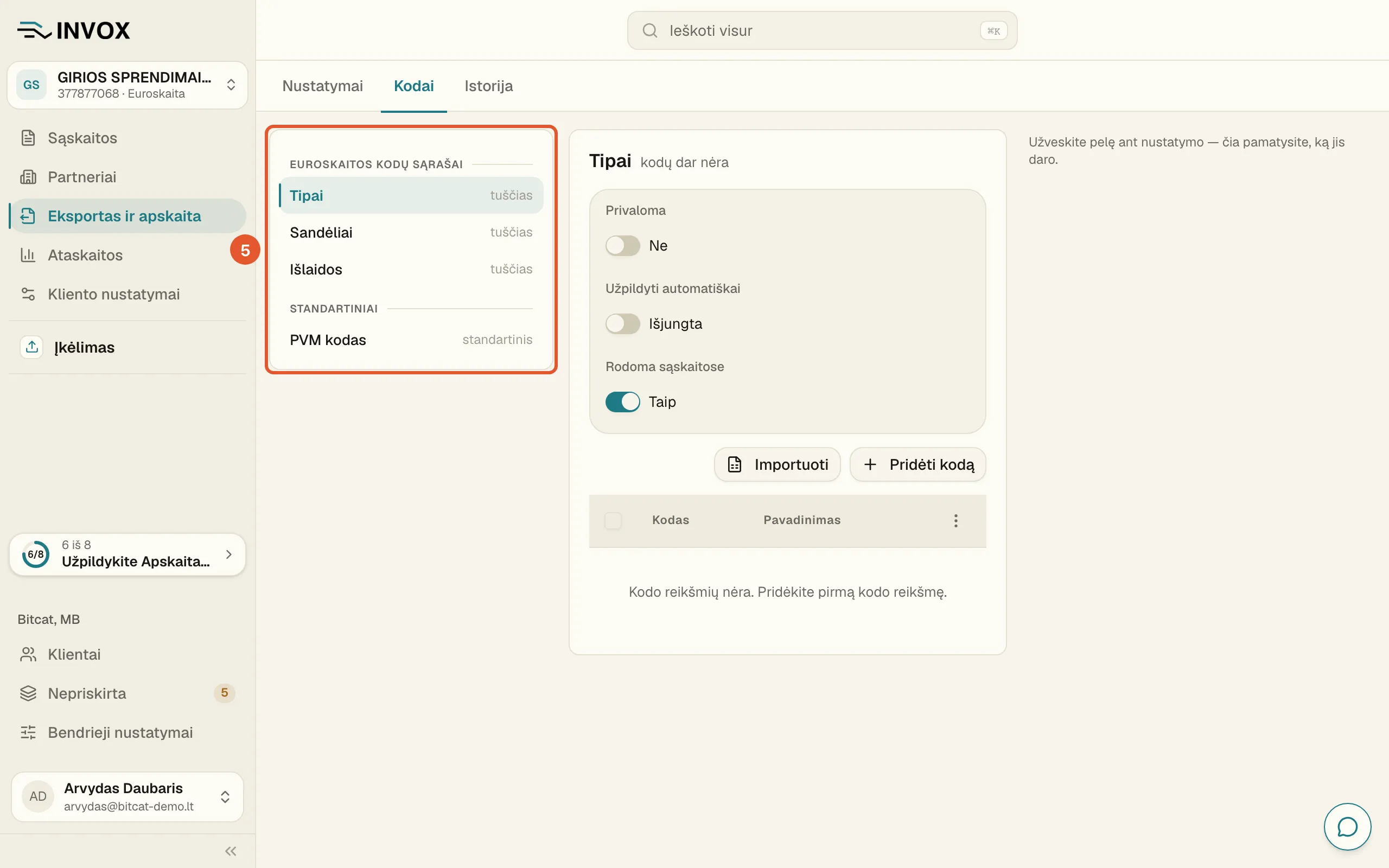Disable Rodoma sąskaitose switch
The image size is (1389, 868).
pyautogui.click(x=623, y=402)
